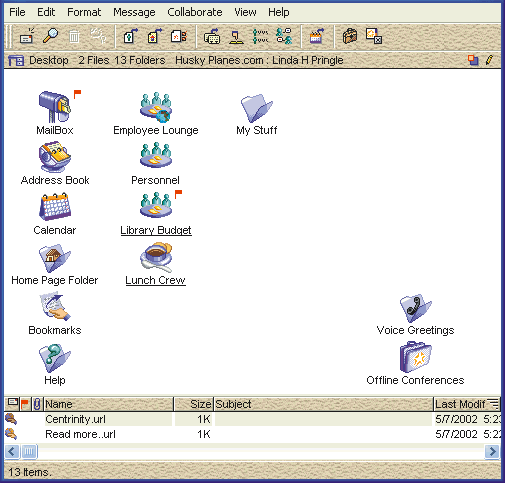Open the Message menu
The image size is (505, 483).
point(134,12)
